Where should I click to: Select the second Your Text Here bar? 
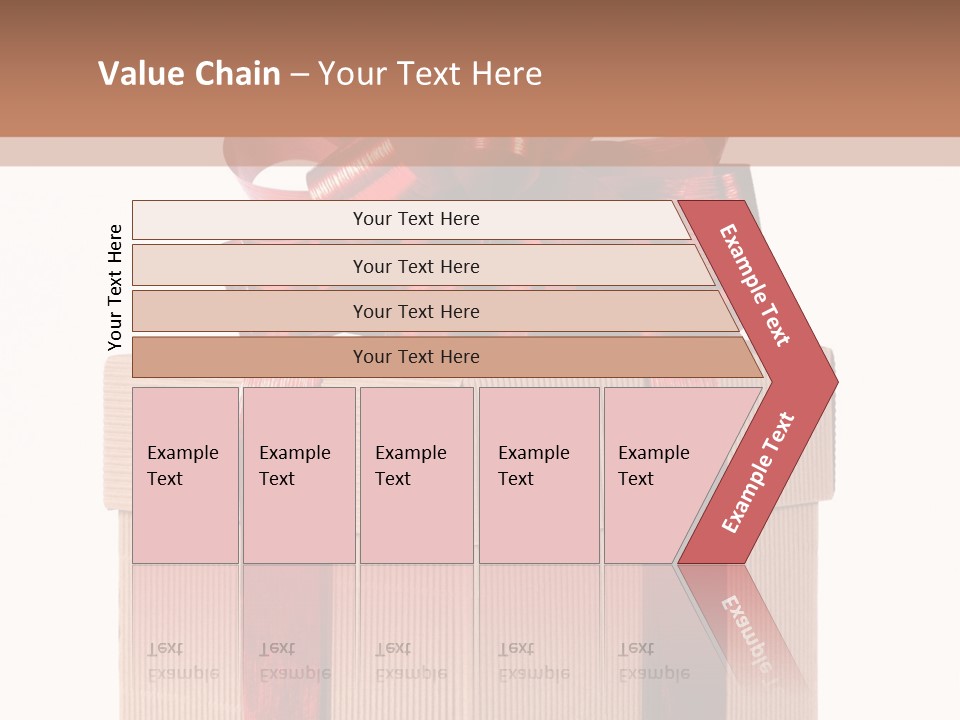click(x=415, y=266)
